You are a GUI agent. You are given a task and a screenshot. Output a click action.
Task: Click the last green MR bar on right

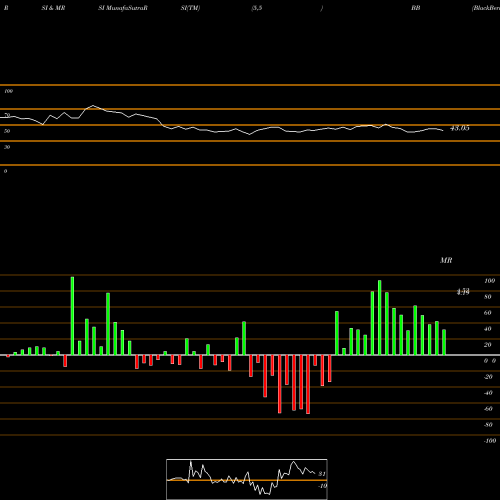[444, 342]
